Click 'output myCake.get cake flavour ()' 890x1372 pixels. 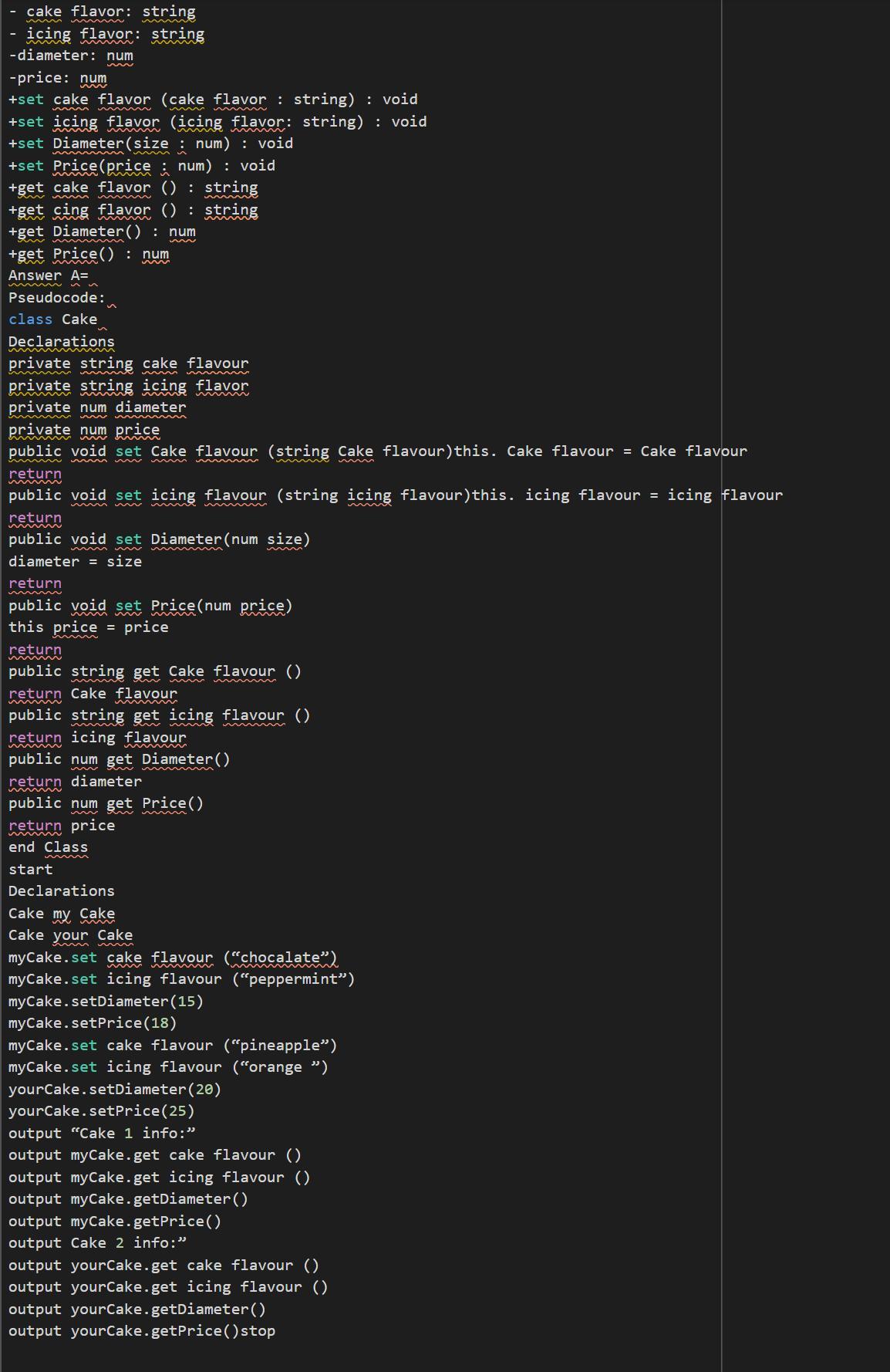[155, 1155]
